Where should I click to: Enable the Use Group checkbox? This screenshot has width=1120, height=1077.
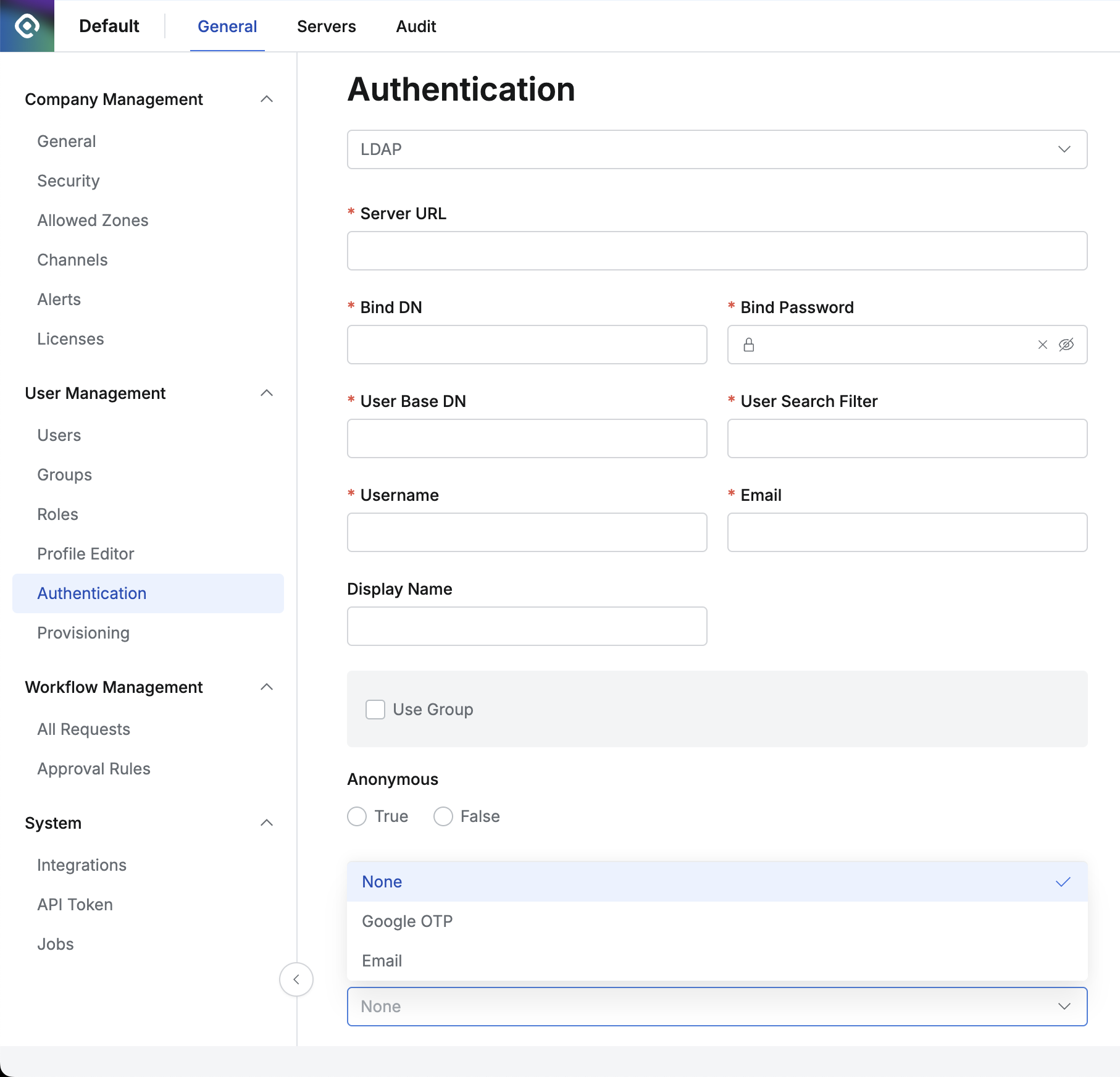pos(375,710)
